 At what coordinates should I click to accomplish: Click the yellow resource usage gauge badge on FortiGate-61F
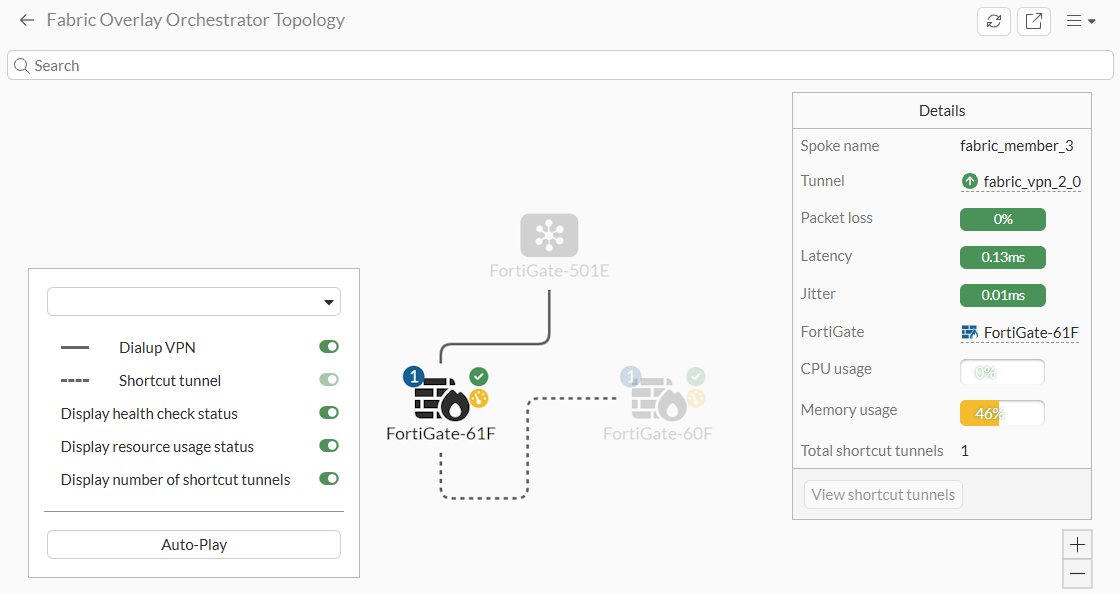(x=478, y=398)
